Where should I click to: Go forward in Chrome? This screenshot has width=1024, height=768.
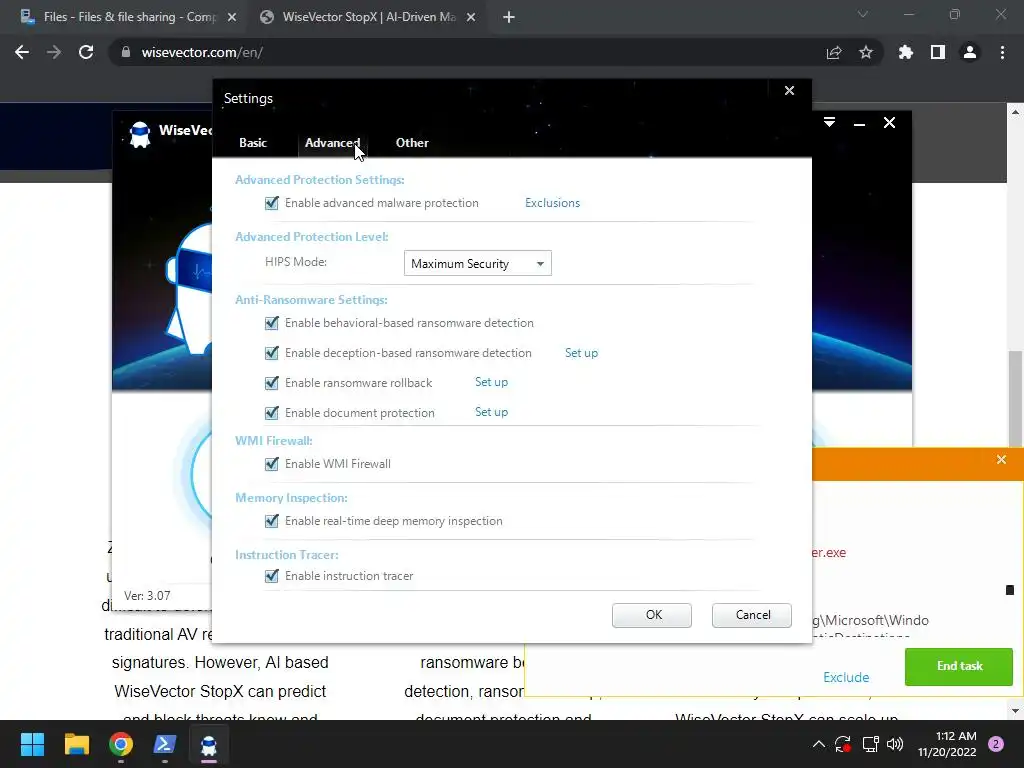(x=54, y=52)
